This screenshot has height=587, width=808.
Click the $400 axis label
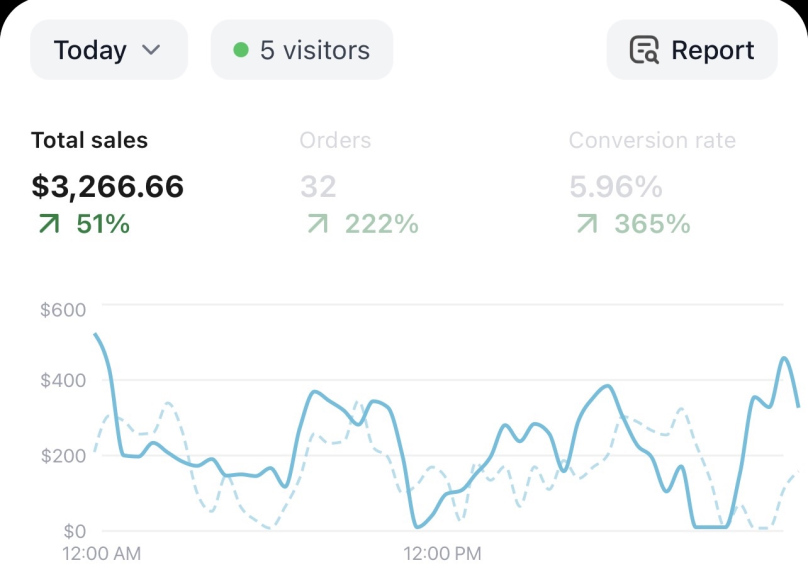[63, 380]
